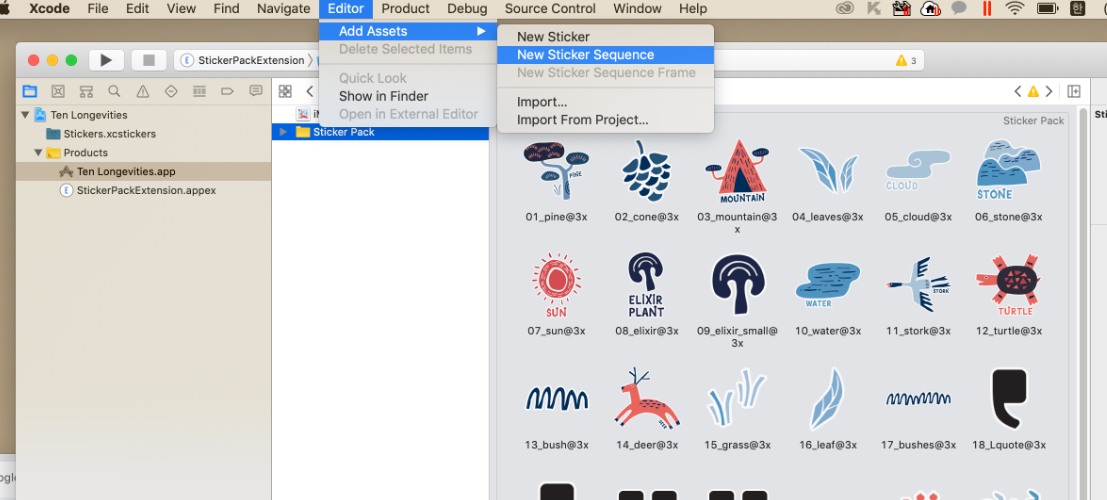The width and height of the screenshot is (1107, 500).
Task: Jump to previous issue arrow
Action: [1017, 91]
